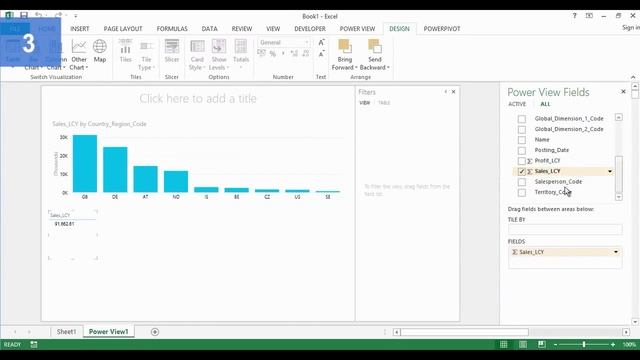
Task: Check the Global_Dimension_2_Code field
Action: [x=522, y=129]
